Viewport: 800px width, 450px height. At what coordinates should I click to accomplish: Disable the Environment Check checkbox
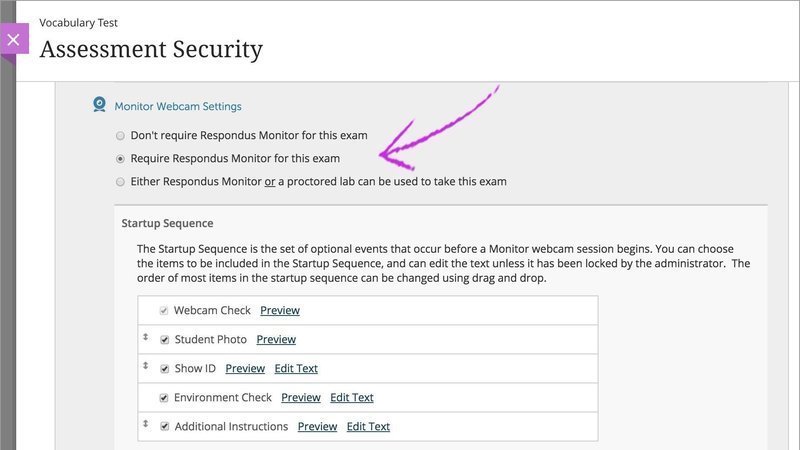click(x=164, y=398)
